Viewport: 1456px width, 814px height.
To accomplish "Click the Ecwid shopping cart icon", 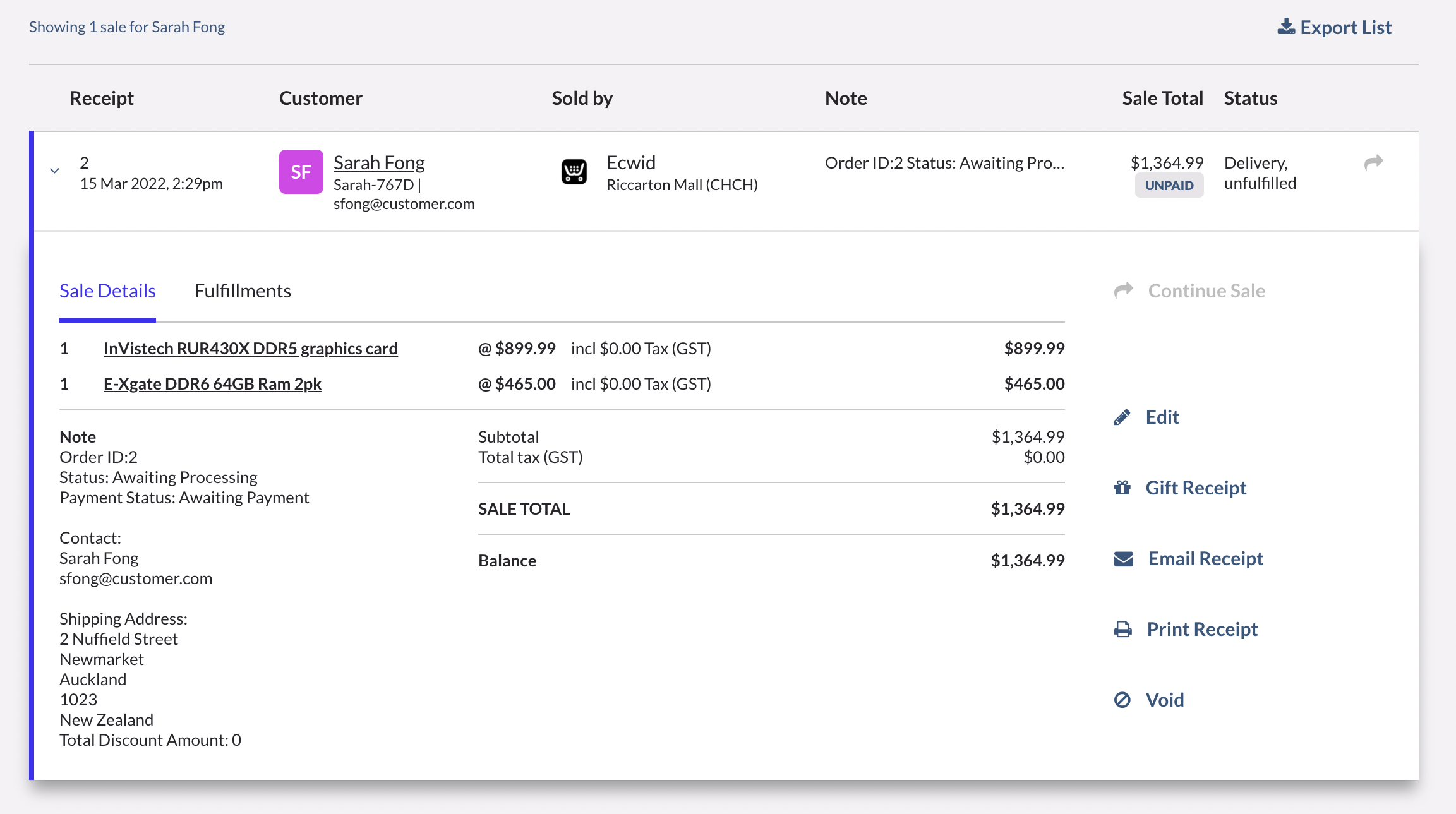I will click(574, 172).
